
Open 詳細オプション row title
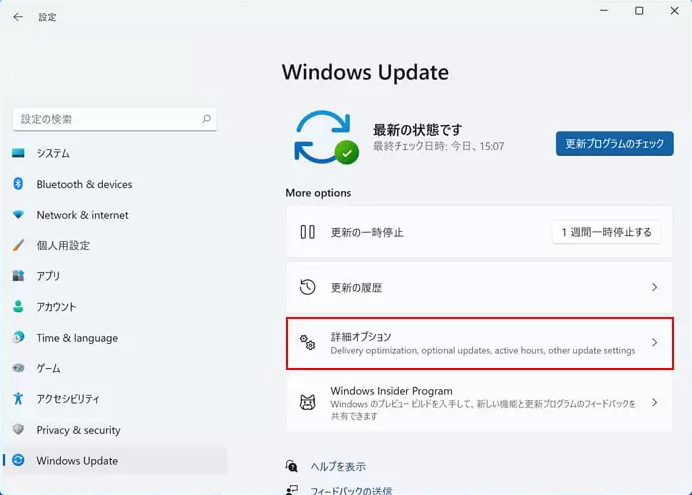tap(361, 337)
